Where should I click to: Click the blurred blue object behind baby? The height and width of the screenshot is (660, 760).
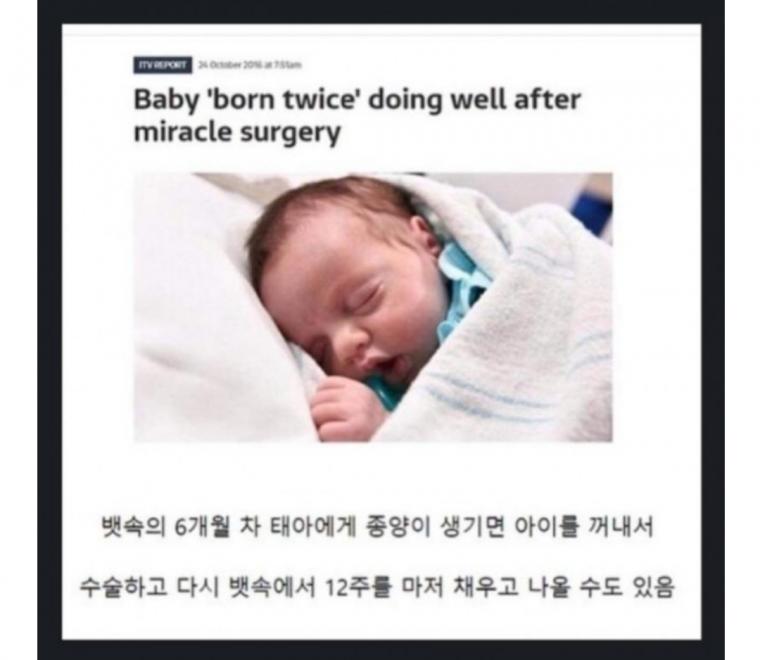click(x=591, y=209)
